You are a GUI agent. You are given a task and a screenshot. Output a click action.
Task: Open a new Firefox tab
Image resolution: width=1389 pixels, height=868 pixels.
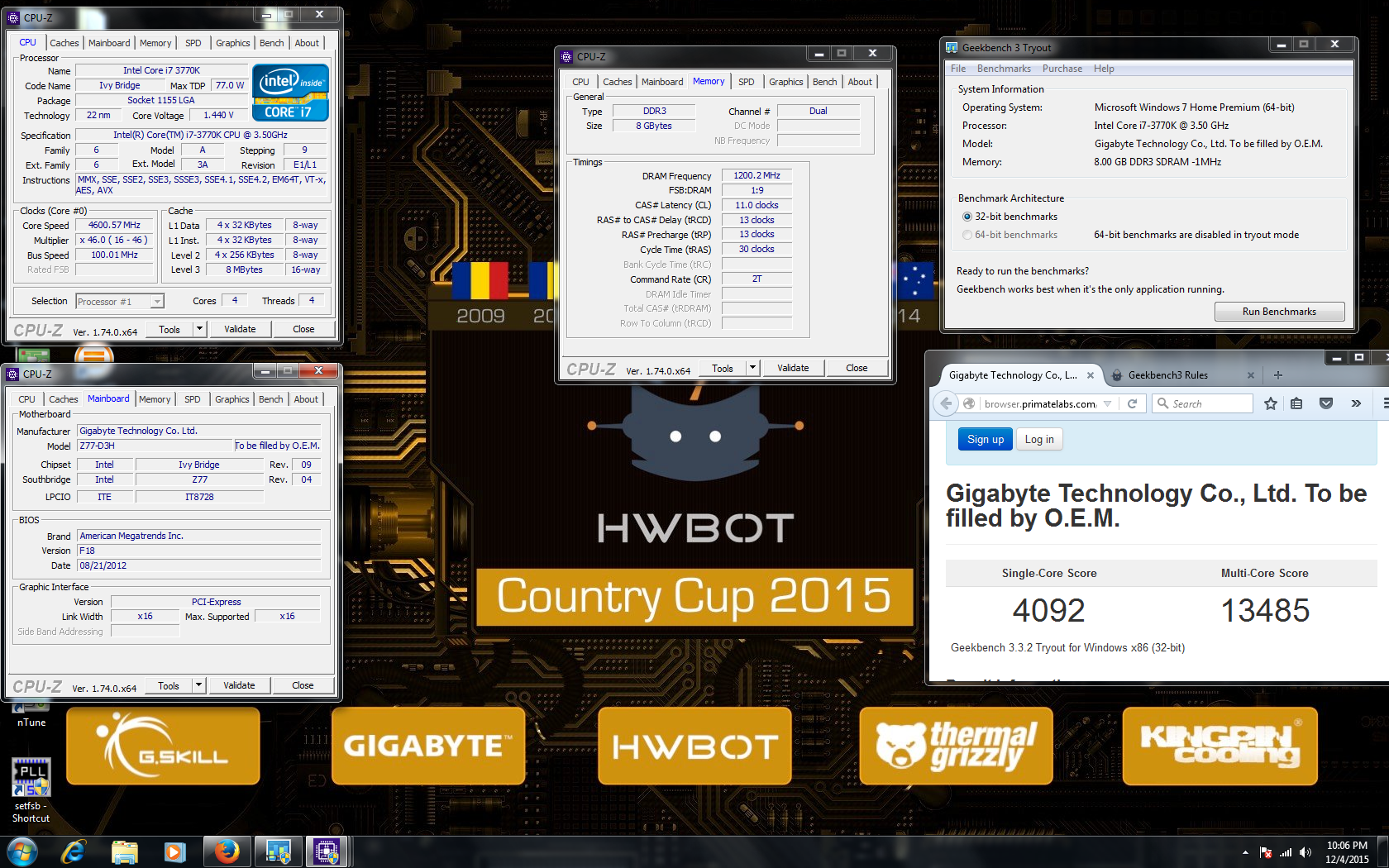(x=1277, y=375)
